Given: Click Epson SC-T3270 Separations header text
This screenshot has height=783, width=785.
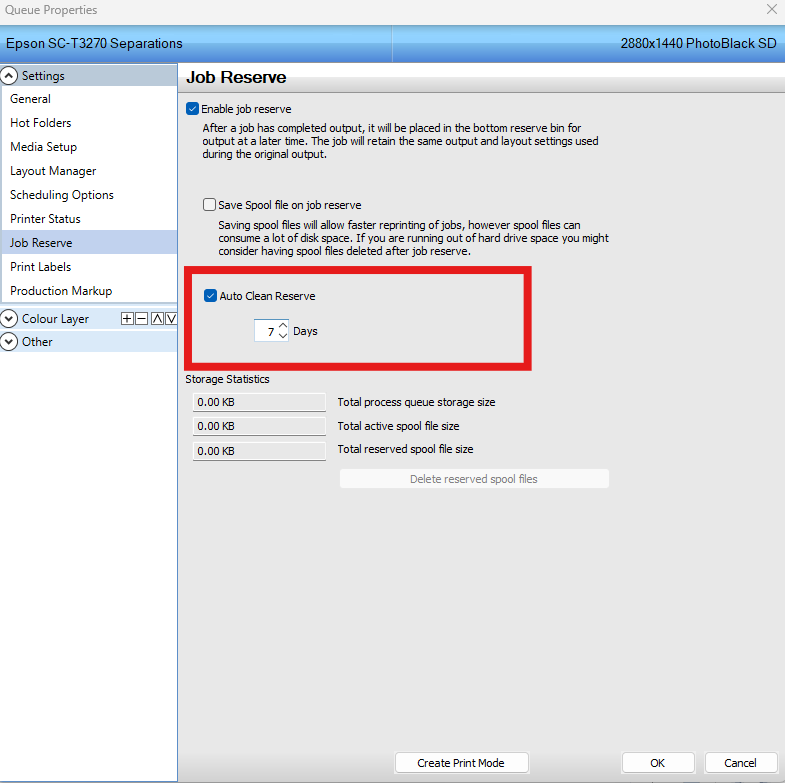Looking at the screenshot, I should tap(94, 44).
